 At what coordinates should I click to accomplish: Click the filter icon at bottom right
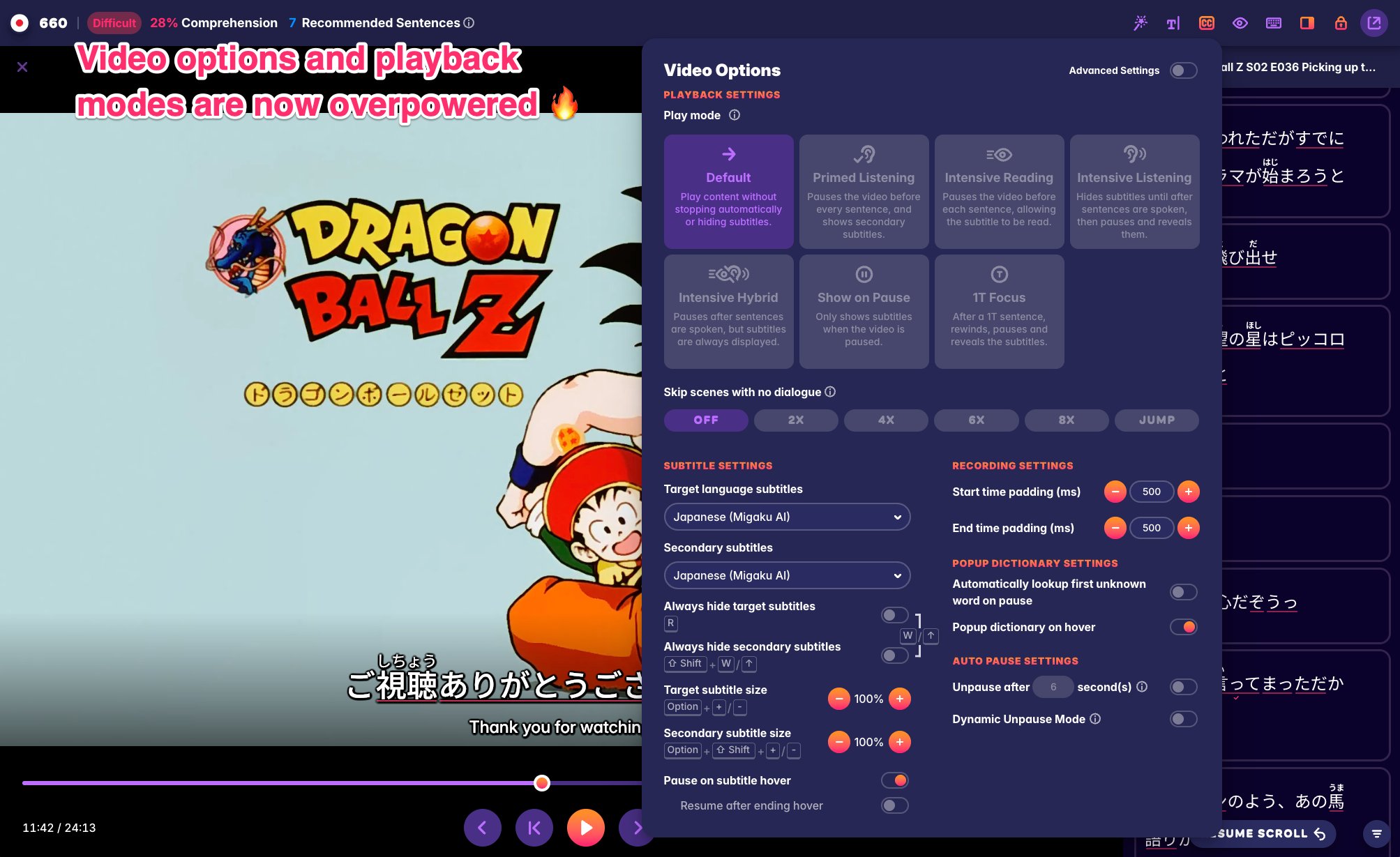pyautogui.click(x=1376, y=833)
